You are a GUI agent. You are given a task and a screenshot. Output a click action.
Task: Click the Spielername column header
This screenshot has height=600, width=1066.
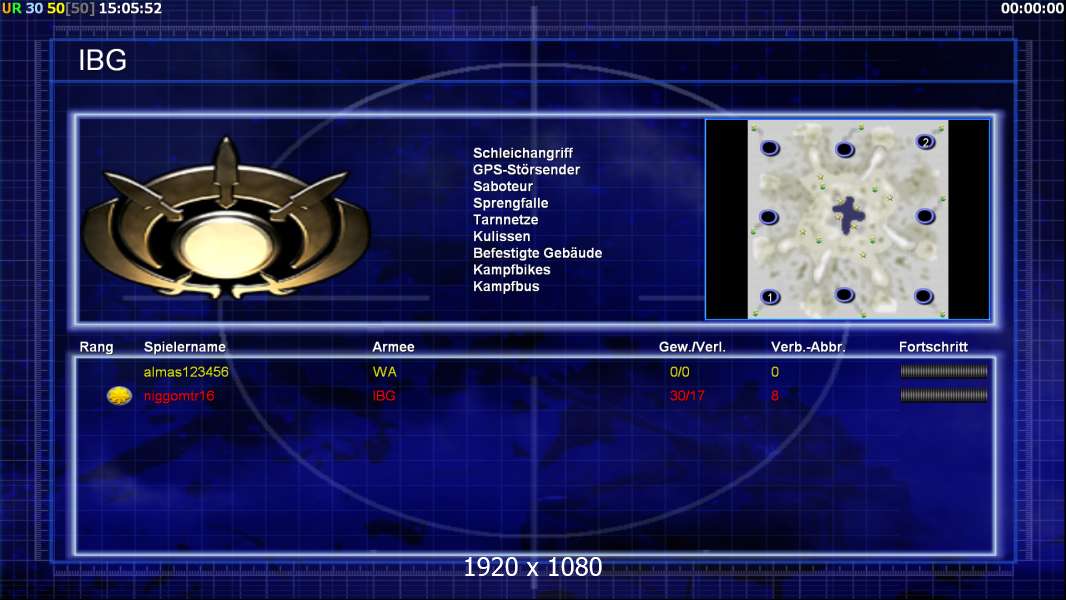pos(185,347)
